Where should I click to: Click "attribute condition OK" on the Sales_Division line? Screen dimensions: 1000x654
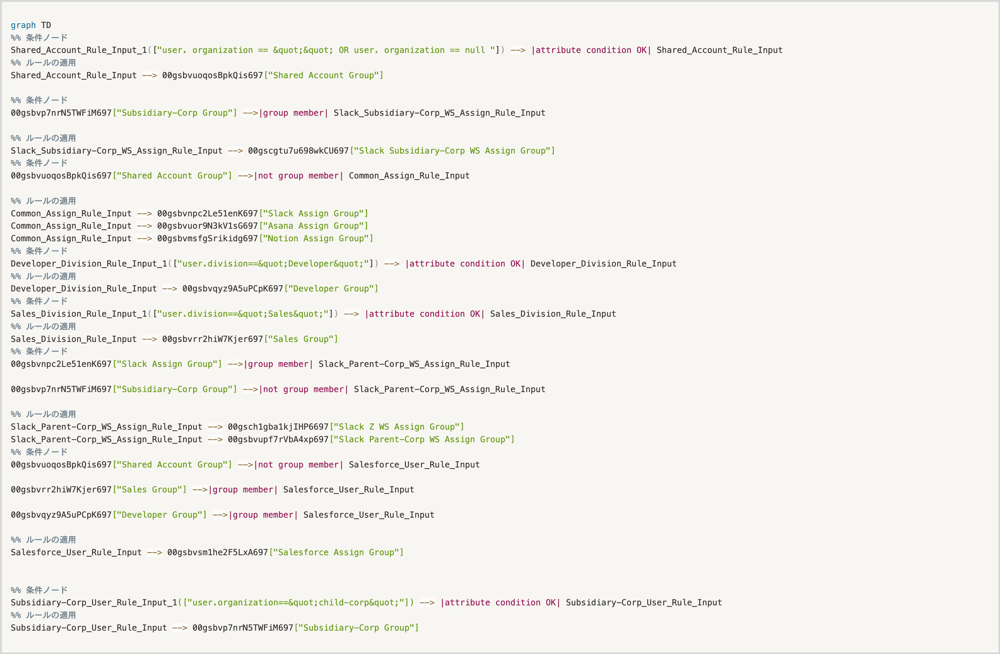[x=425, y=314]
